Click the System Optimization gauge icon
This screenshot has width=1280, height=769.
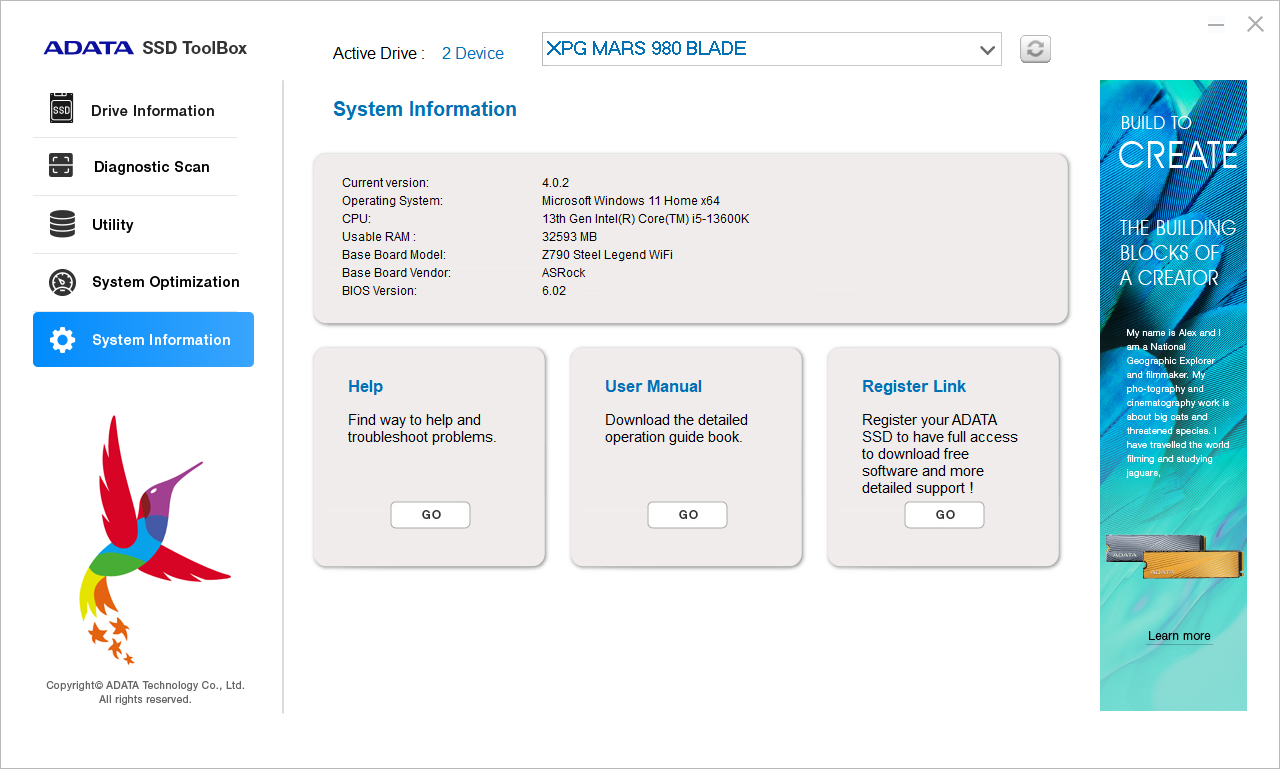click(x=62, y=282)
